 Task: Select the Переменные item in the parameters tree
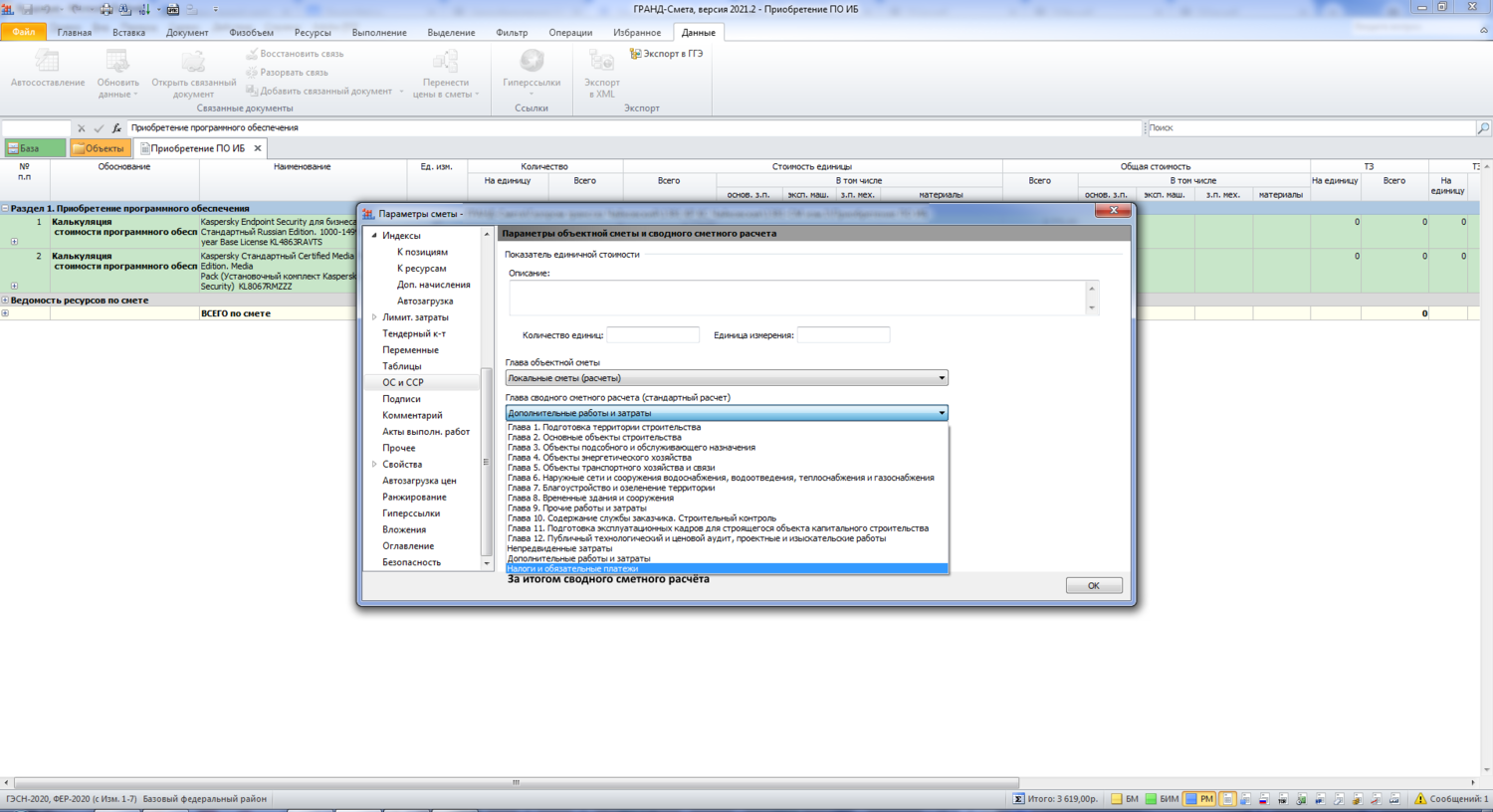coord(410,350)
